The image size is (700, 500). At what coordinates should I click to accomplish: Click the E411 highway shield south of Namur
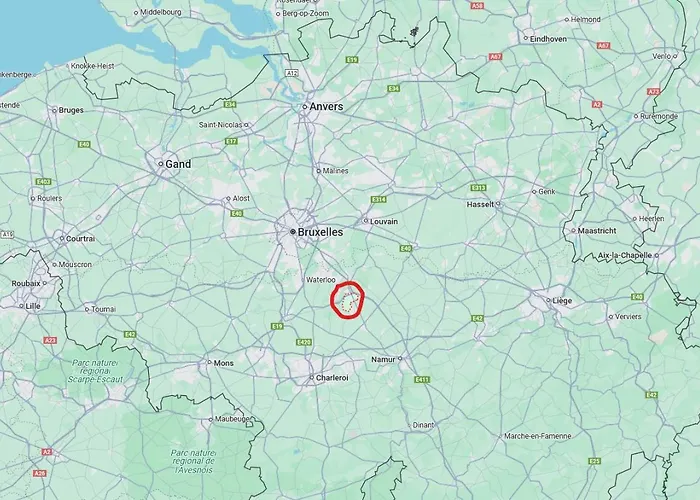pyautogui.click(x=422, y=379)
